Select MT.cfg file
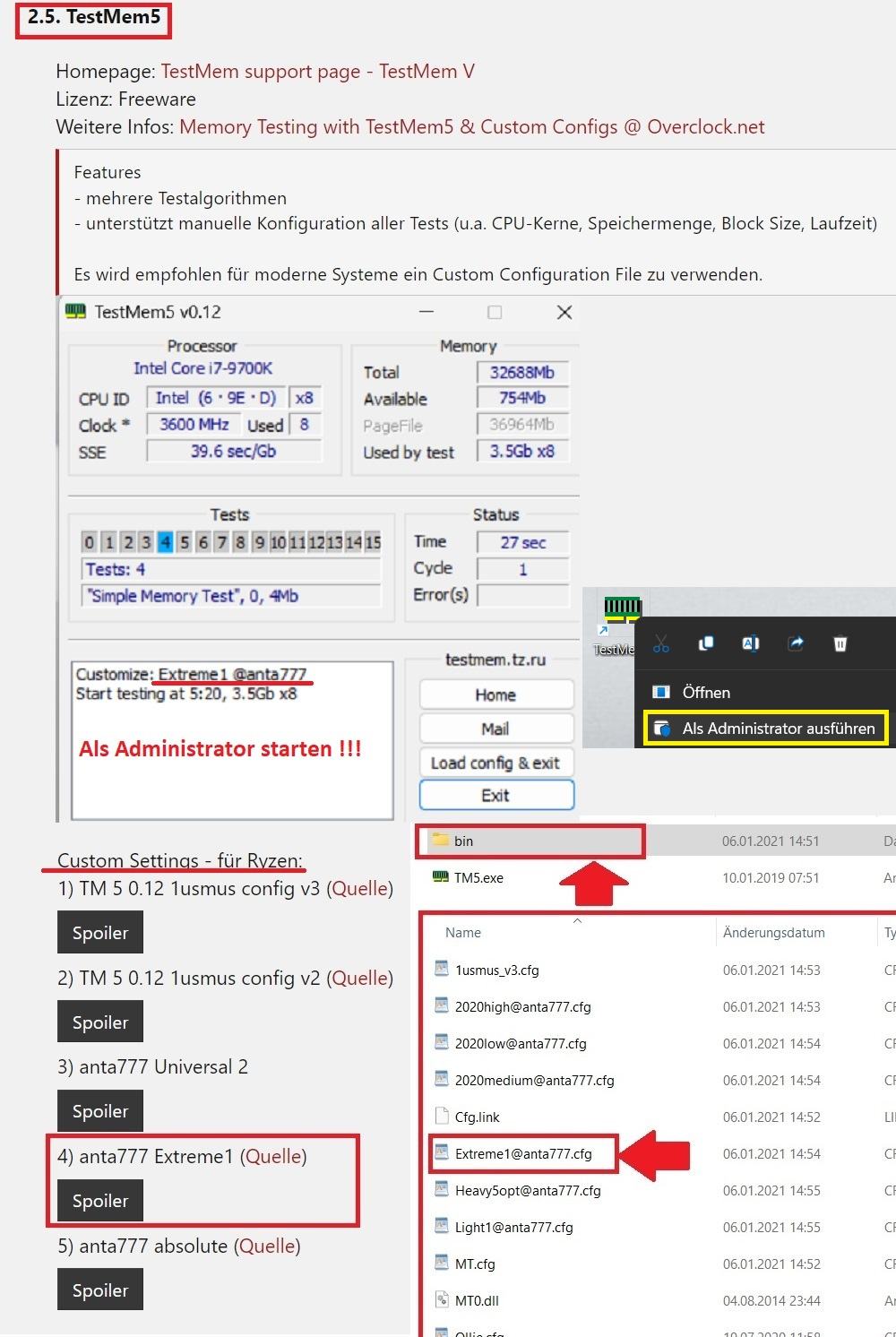Screen dimensions: 896x1337 point(475,1264)
